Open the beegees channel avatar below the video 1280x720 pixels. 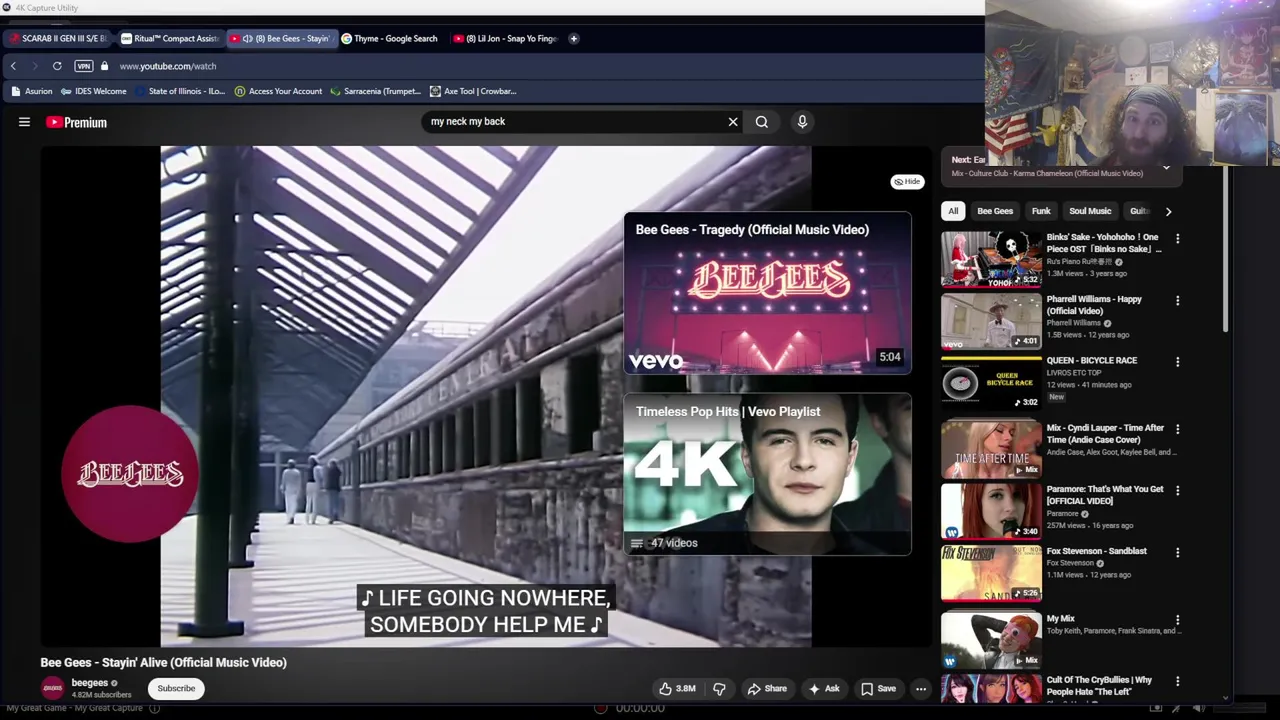53,688
